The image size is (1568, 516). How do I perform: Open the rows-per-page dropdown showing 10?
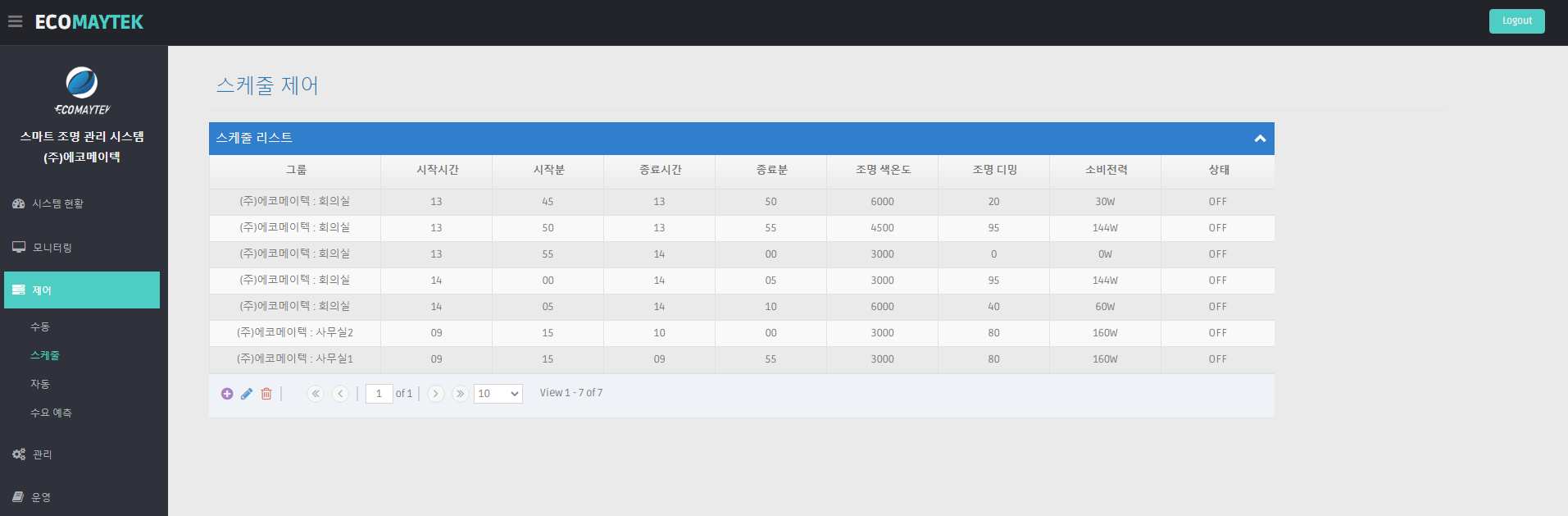[x=498, y=394]
